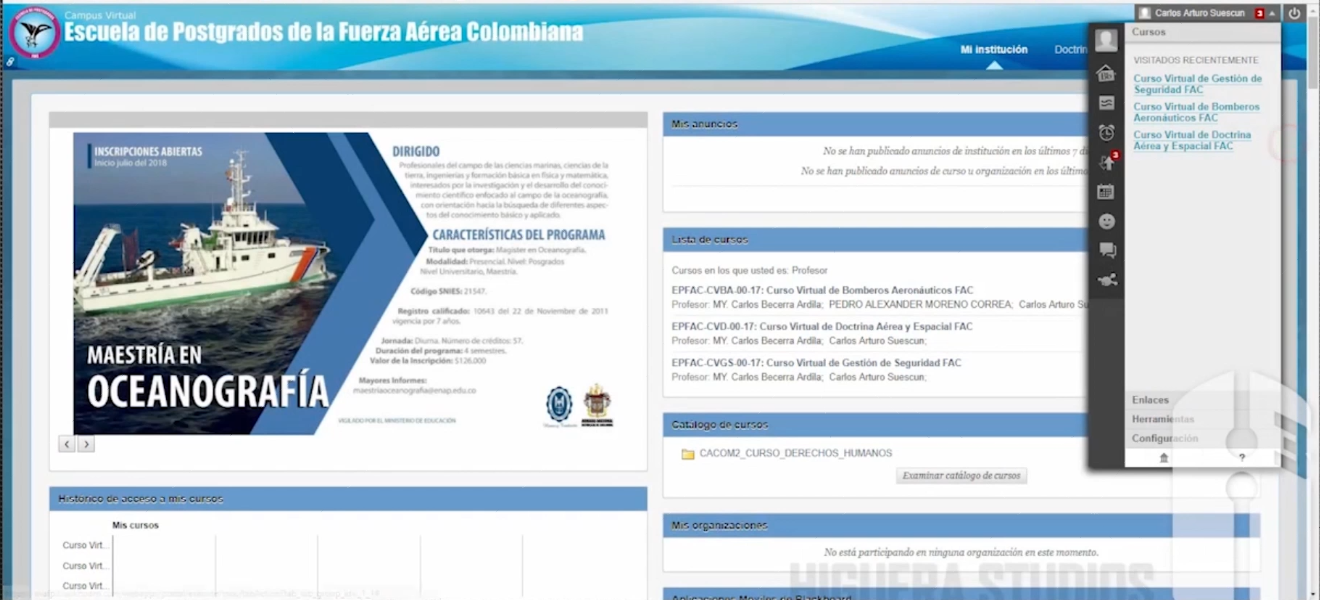Open the CACOM2_CURSO_DERECHOS_HUMANOS catalog folder

point(795,453)
